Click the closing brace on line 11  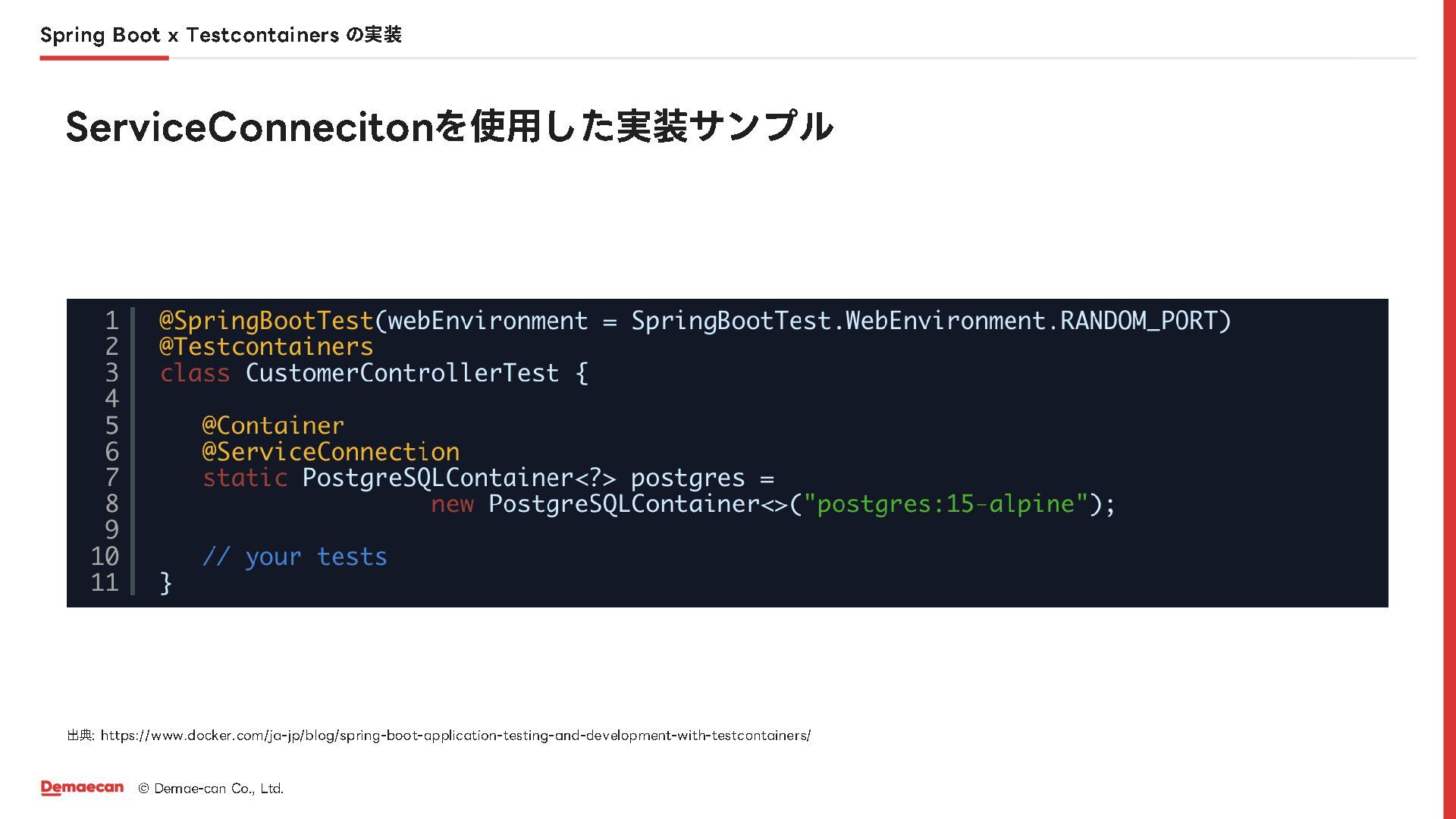[x=166, y=583]
